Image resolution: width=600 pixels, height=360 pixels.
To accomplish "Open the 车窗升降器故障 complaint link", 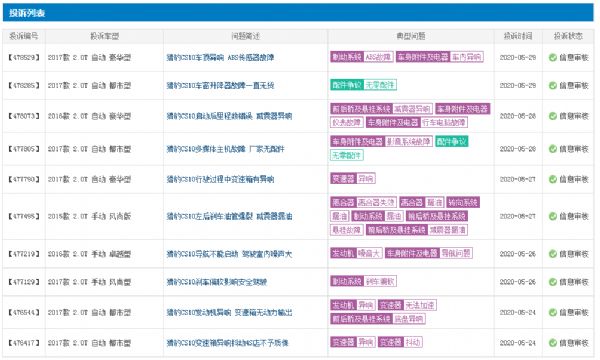I will click(x=220, y=85).
